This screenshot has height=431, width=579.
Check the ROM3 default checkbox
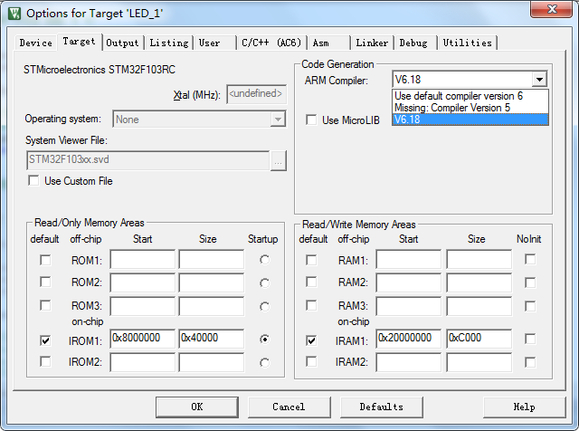click(45, 305)
